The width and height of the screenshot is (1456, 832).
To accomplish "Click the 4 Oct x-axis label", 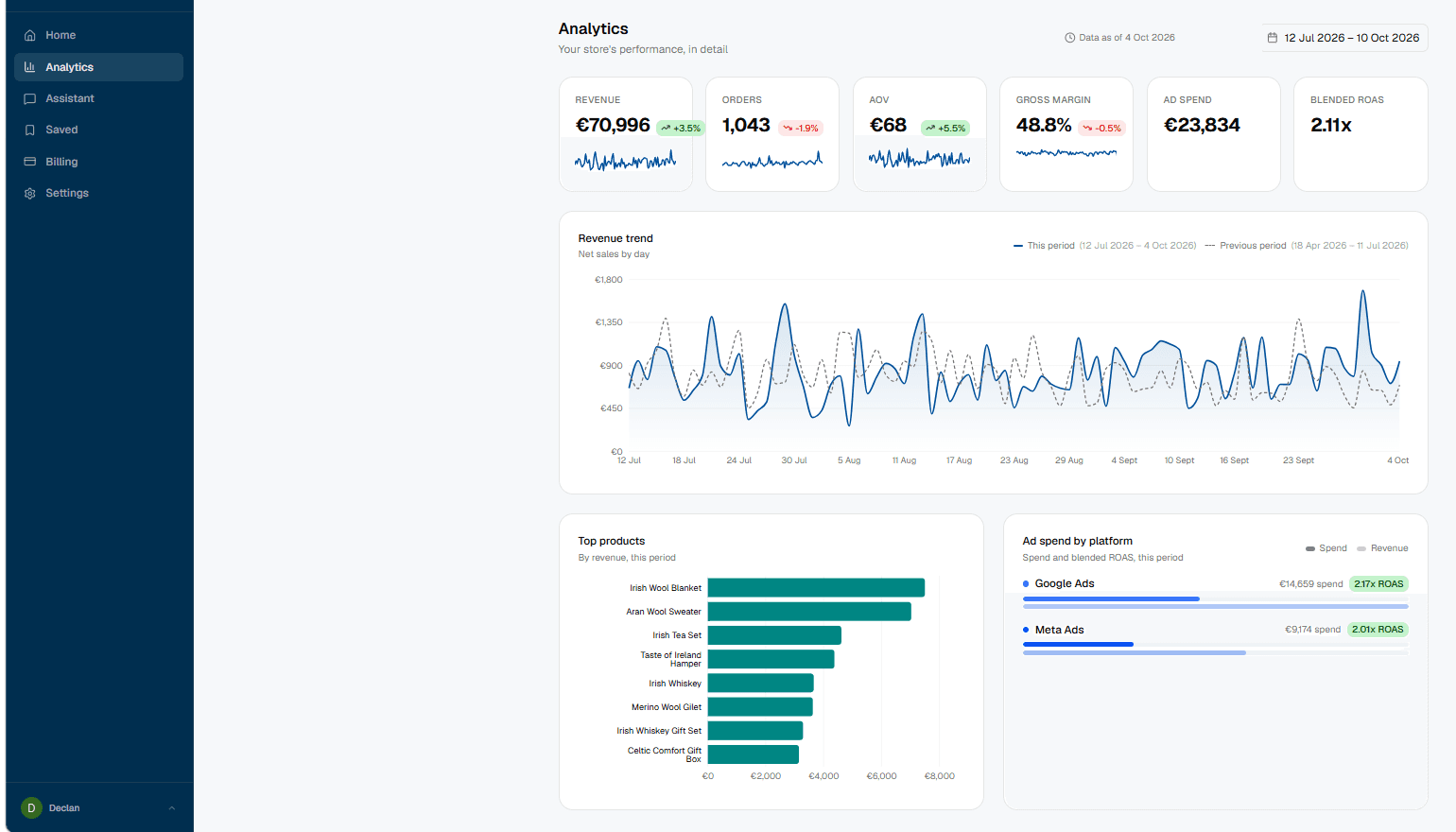I will [x=1397, y=460].
